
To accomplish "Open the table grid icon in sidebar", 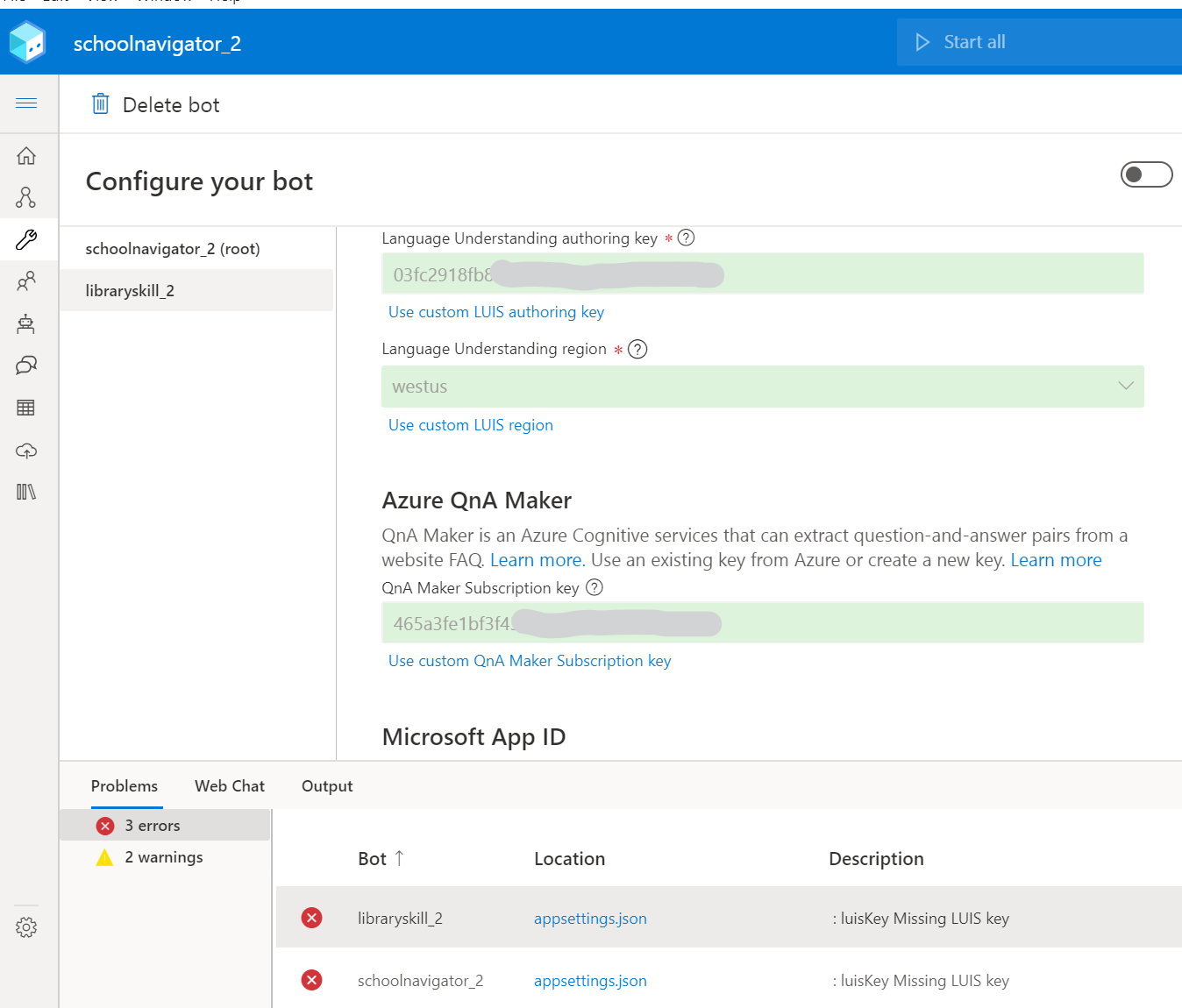I will point(26,408).
